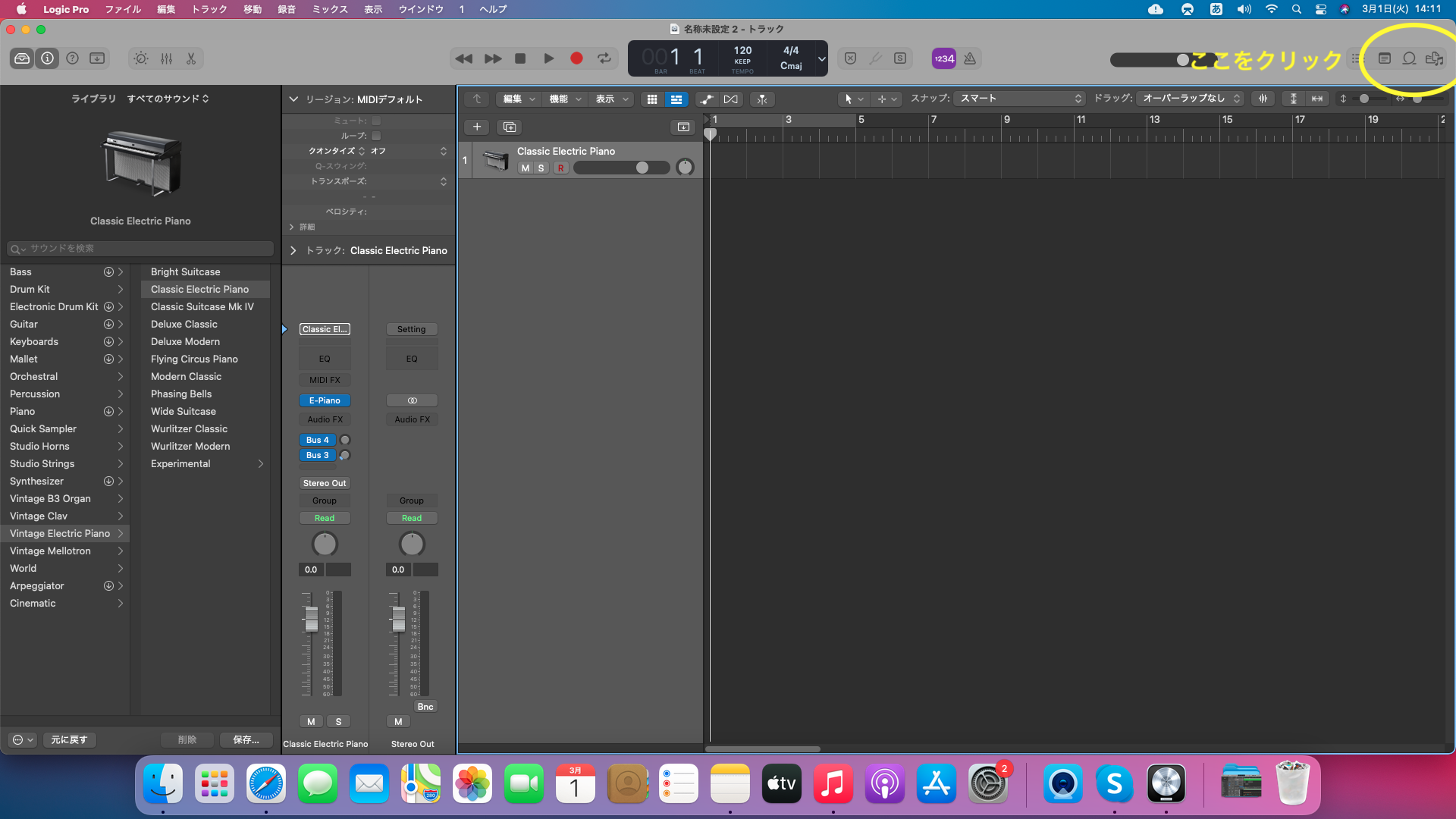This screenshot has height=819, width=1456.
Task: Toggle the Catch Playhead button
Action: point(762,99)
